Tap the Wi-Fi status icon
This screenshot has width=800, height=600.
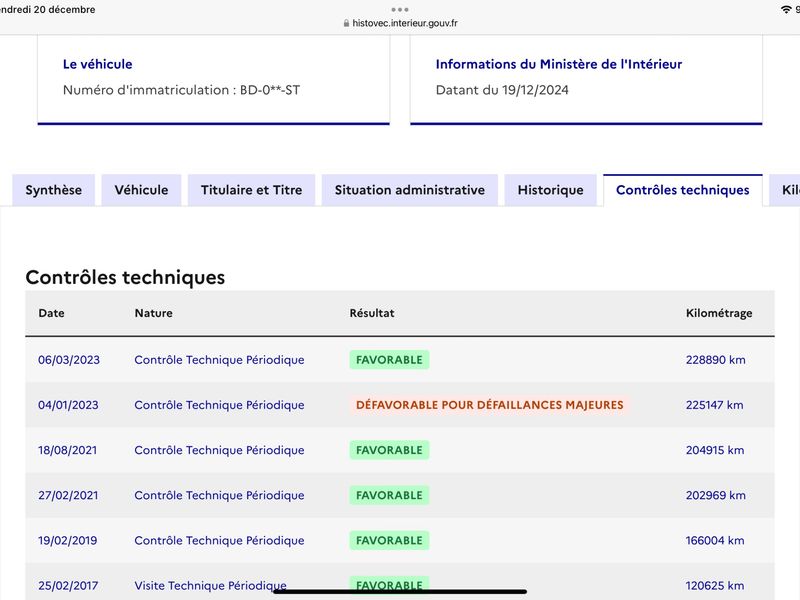[786, 9]
